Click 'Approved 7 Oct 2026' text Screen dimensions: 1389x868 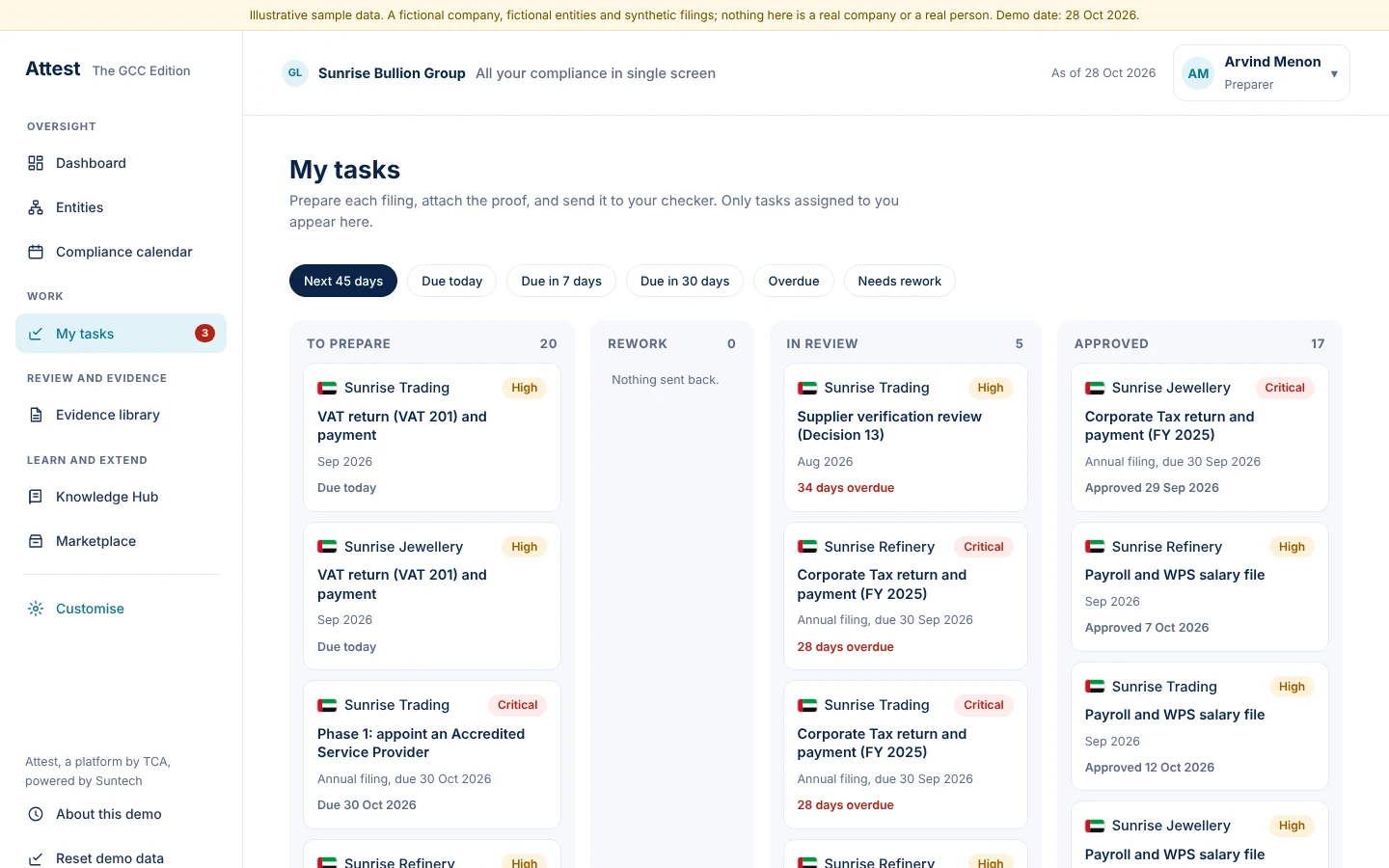click(x=1147, y=628)
